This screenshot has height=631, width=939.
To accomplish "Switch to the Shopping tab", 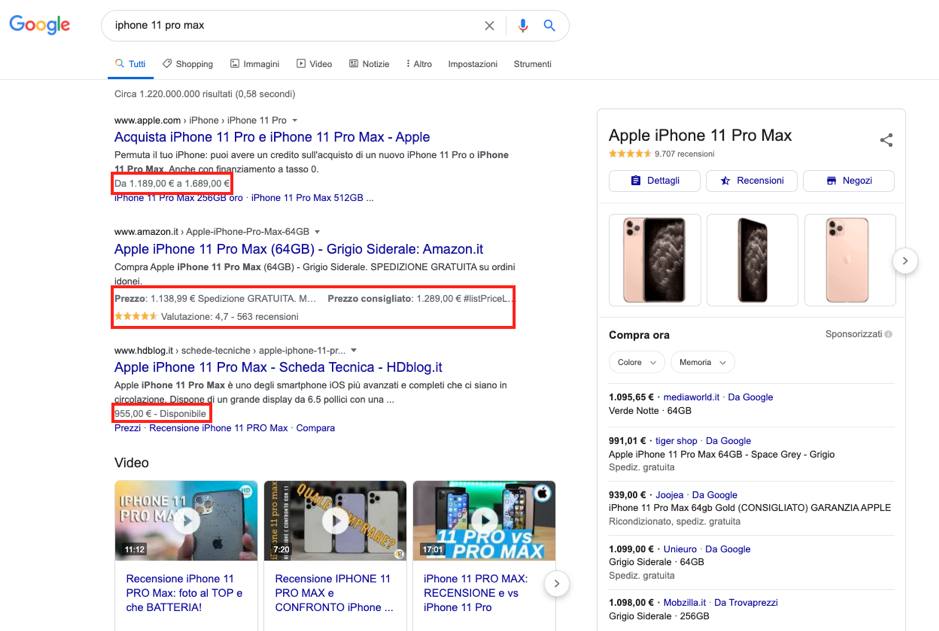I will 188,63.
